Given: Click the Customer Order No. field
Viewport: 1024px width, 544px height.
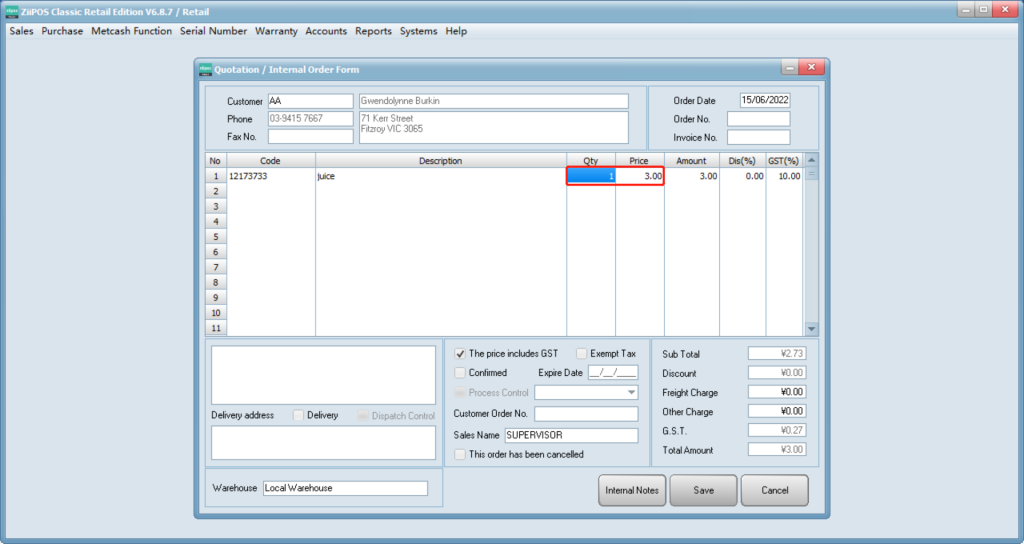Looking at the screenshot, I should [586, 414].
